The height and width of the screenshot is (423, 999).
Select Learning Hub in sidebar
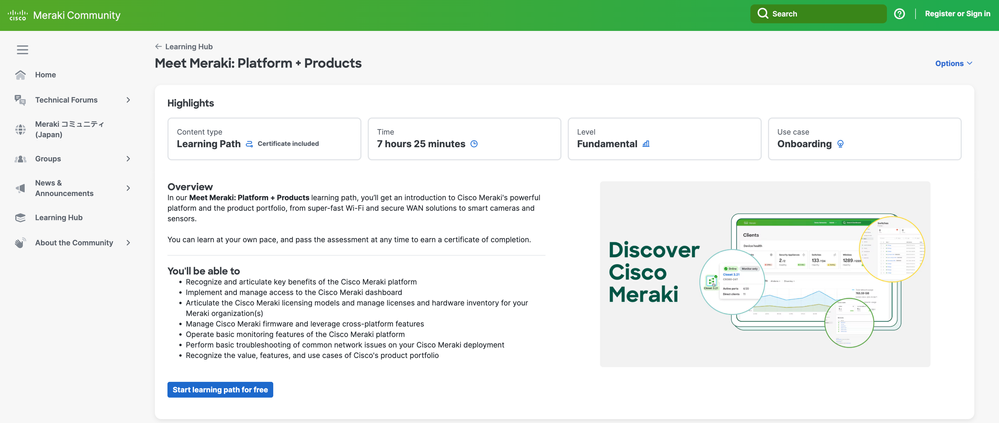59,217
